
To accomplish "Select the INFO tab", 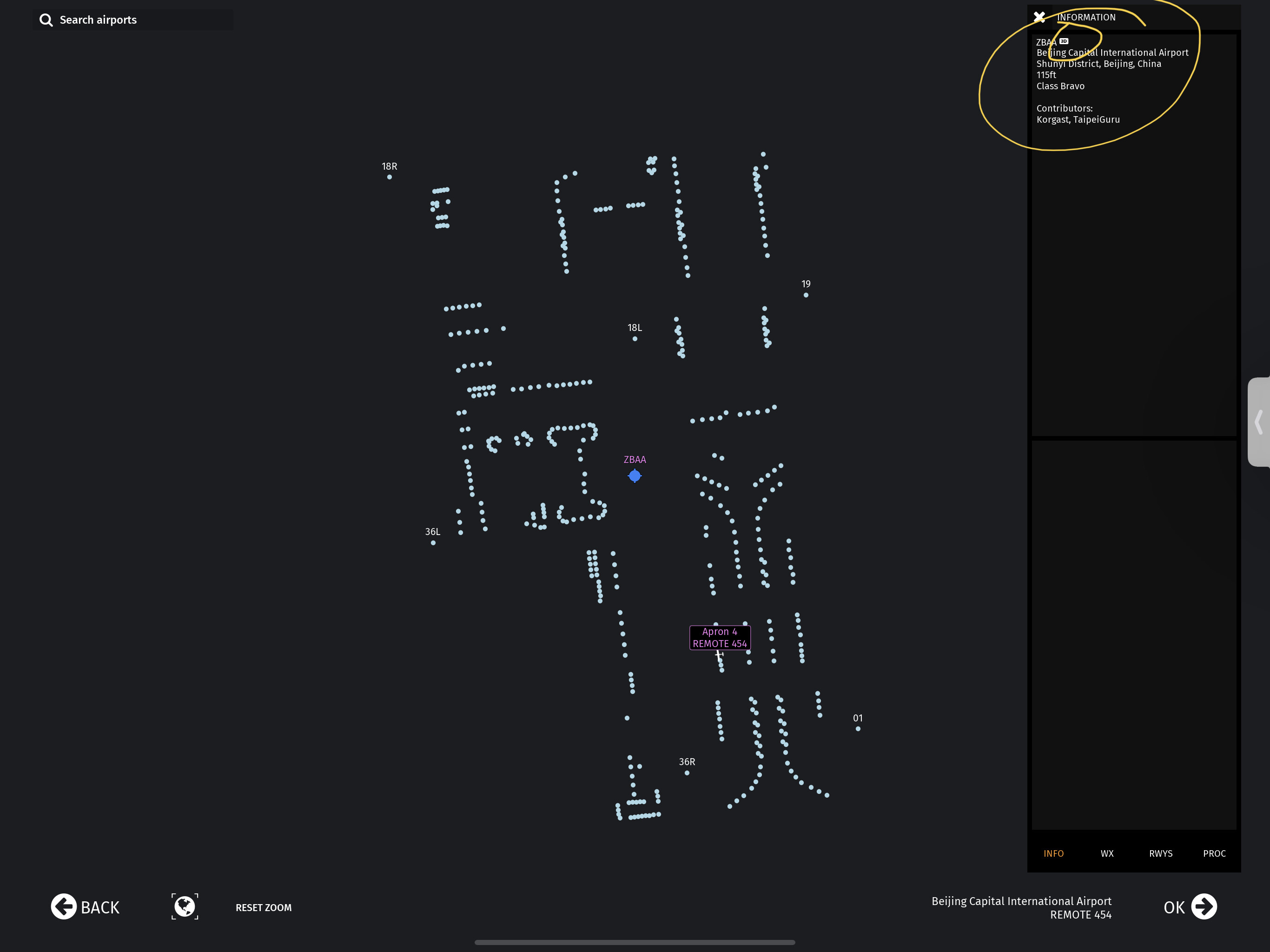I will (x=1053, y=853).
